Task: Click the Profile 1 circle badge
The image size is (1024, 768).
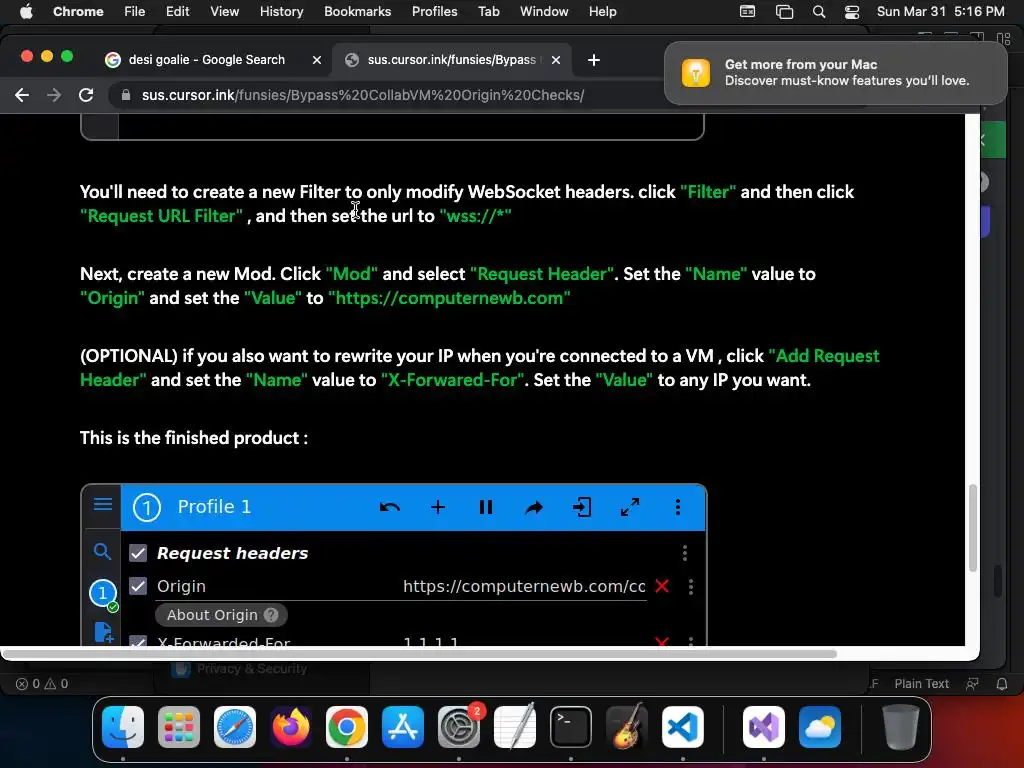Action: click(x=147, y=507)
